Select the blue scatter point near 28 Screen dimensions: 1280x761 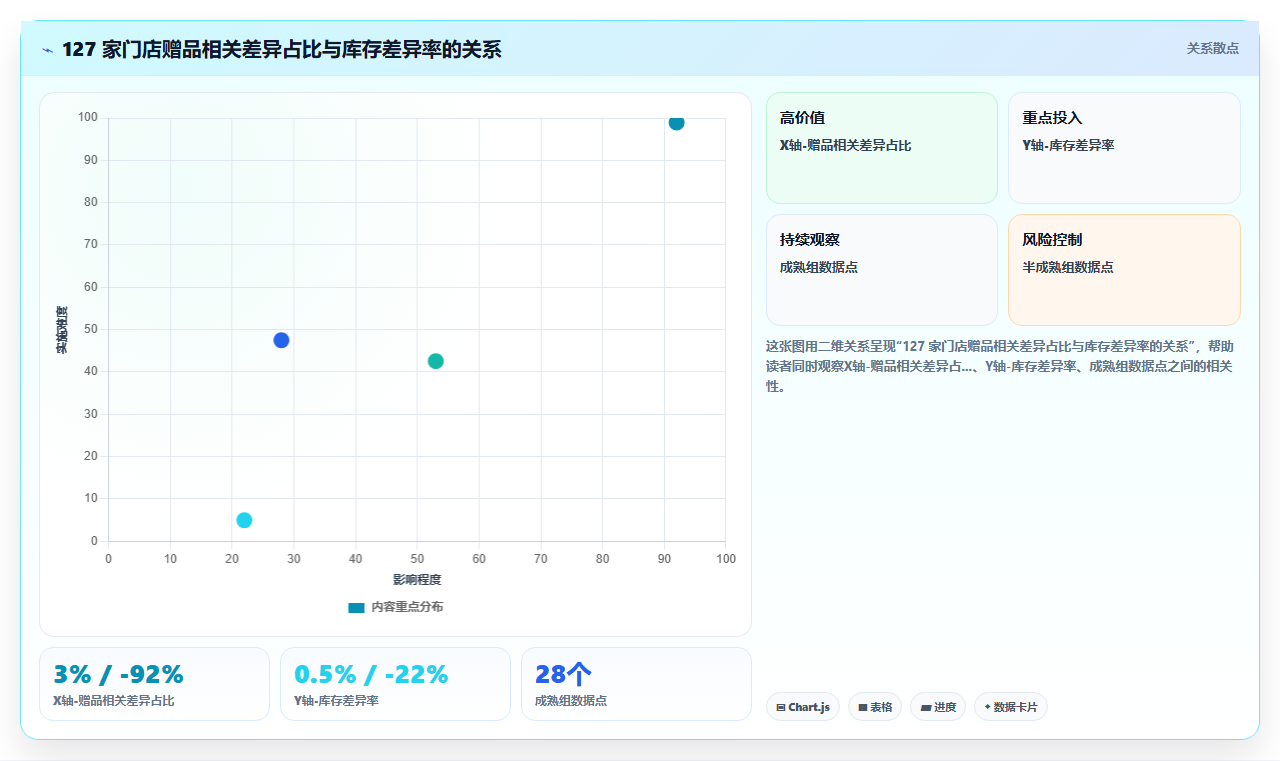click(x=281, y=340)
